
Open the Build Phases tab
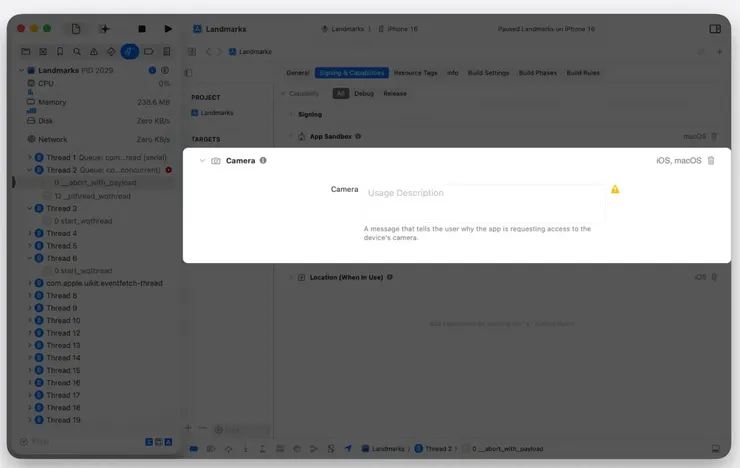(x=538, y=73)
